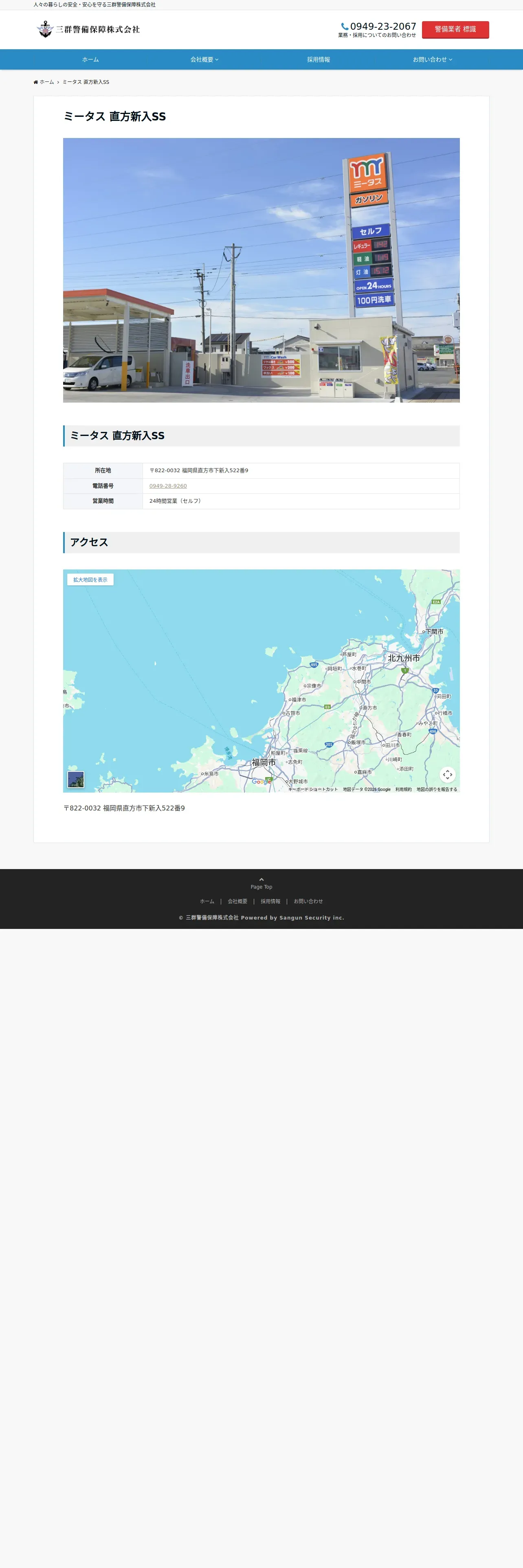The width and height of the screenshot is (523, 1568).
Task: Expand the お問い合わせ navigation dropdown
Action: point(432,60)
